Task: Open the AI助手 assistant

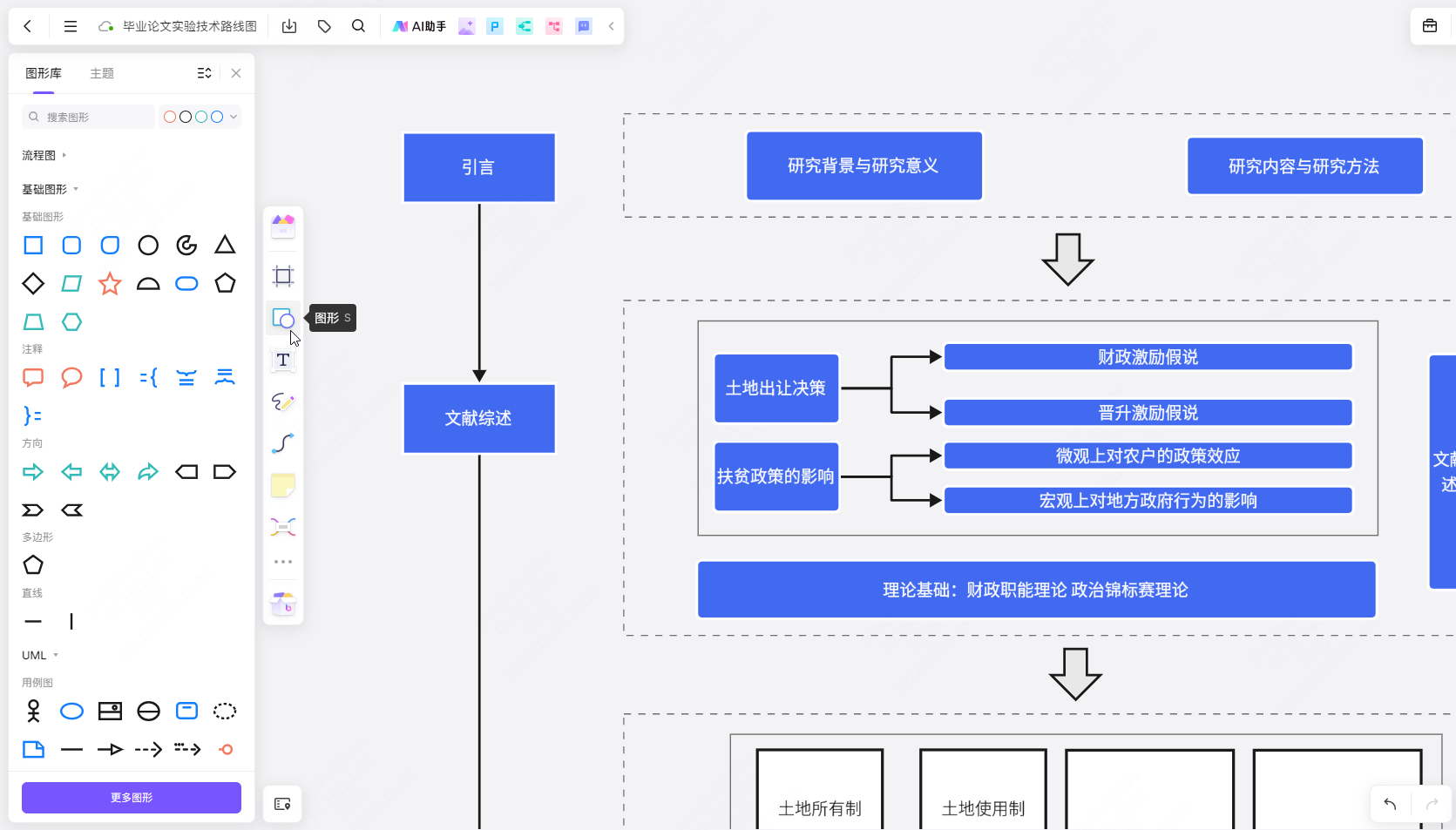Action: pyautogui.click(x=419, y=26)
